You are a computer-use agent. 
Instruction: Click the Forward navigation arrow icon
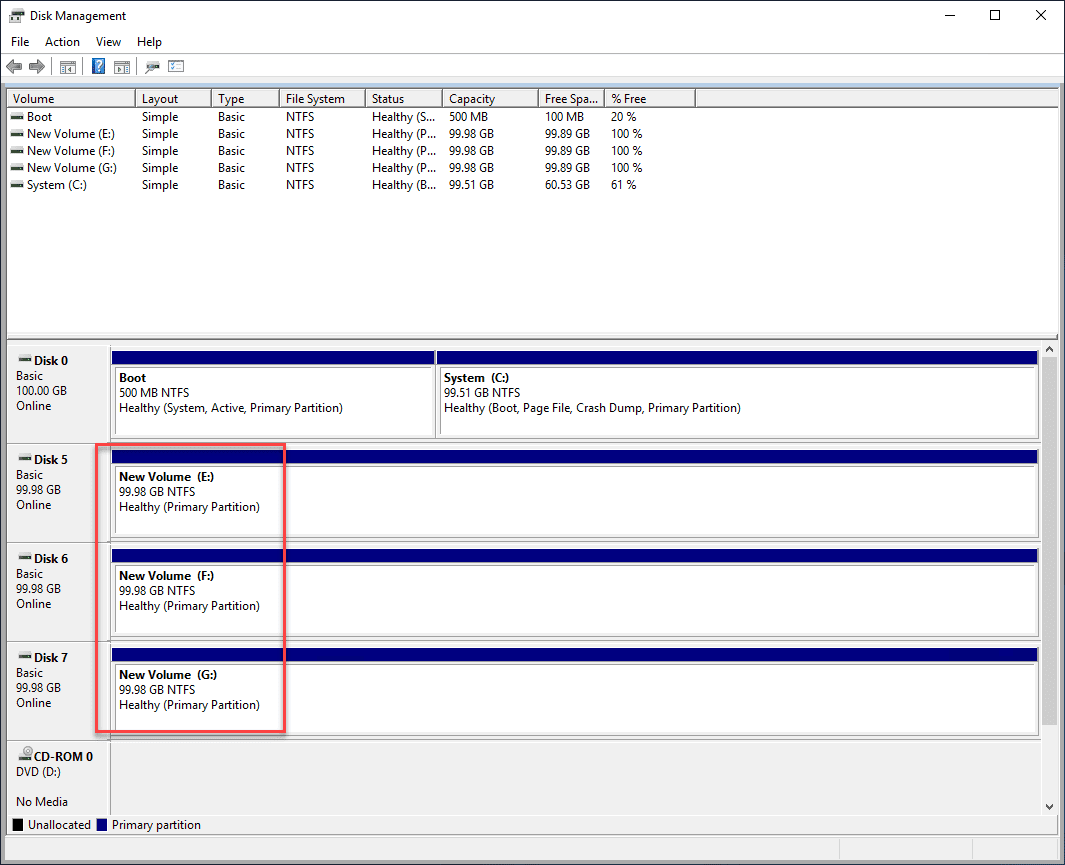tap(37, 66)
